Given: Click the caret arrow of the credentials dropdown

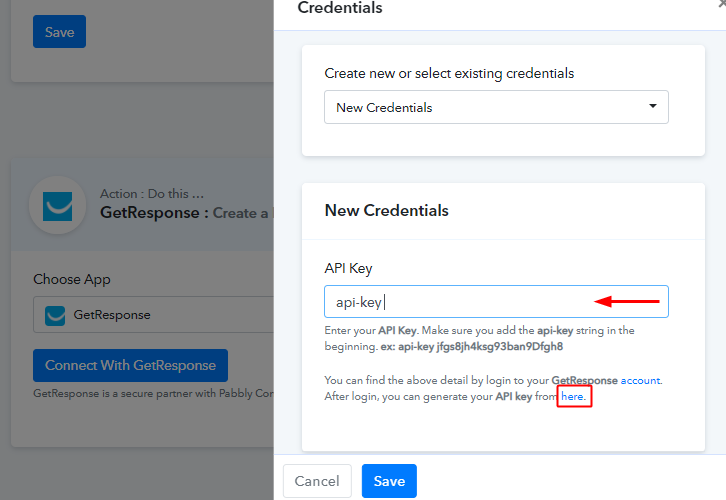Looking at the screenshot, I should [x=652, y=106].
